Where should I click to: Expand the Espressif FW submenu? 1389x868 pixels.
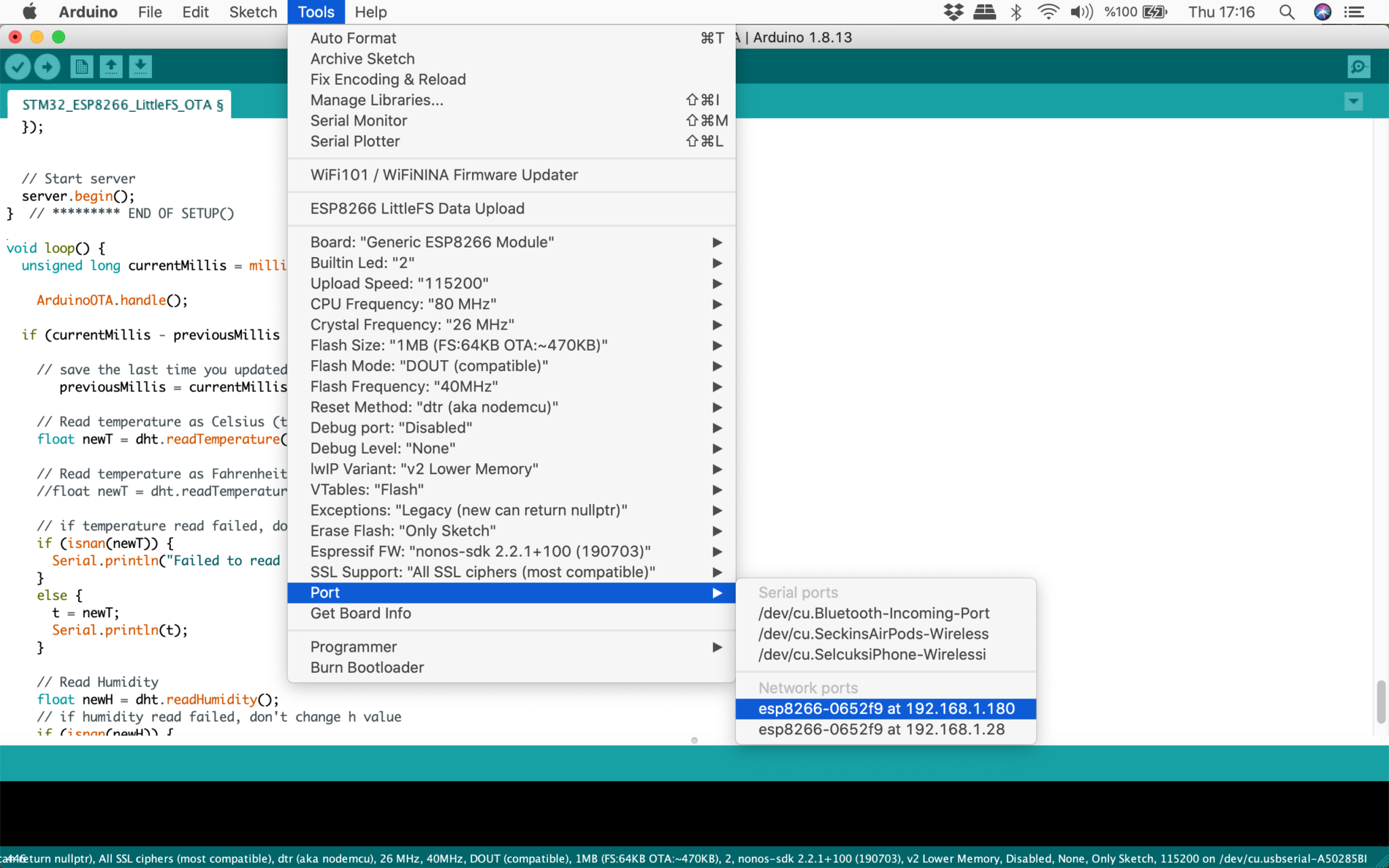click(511, 551)
